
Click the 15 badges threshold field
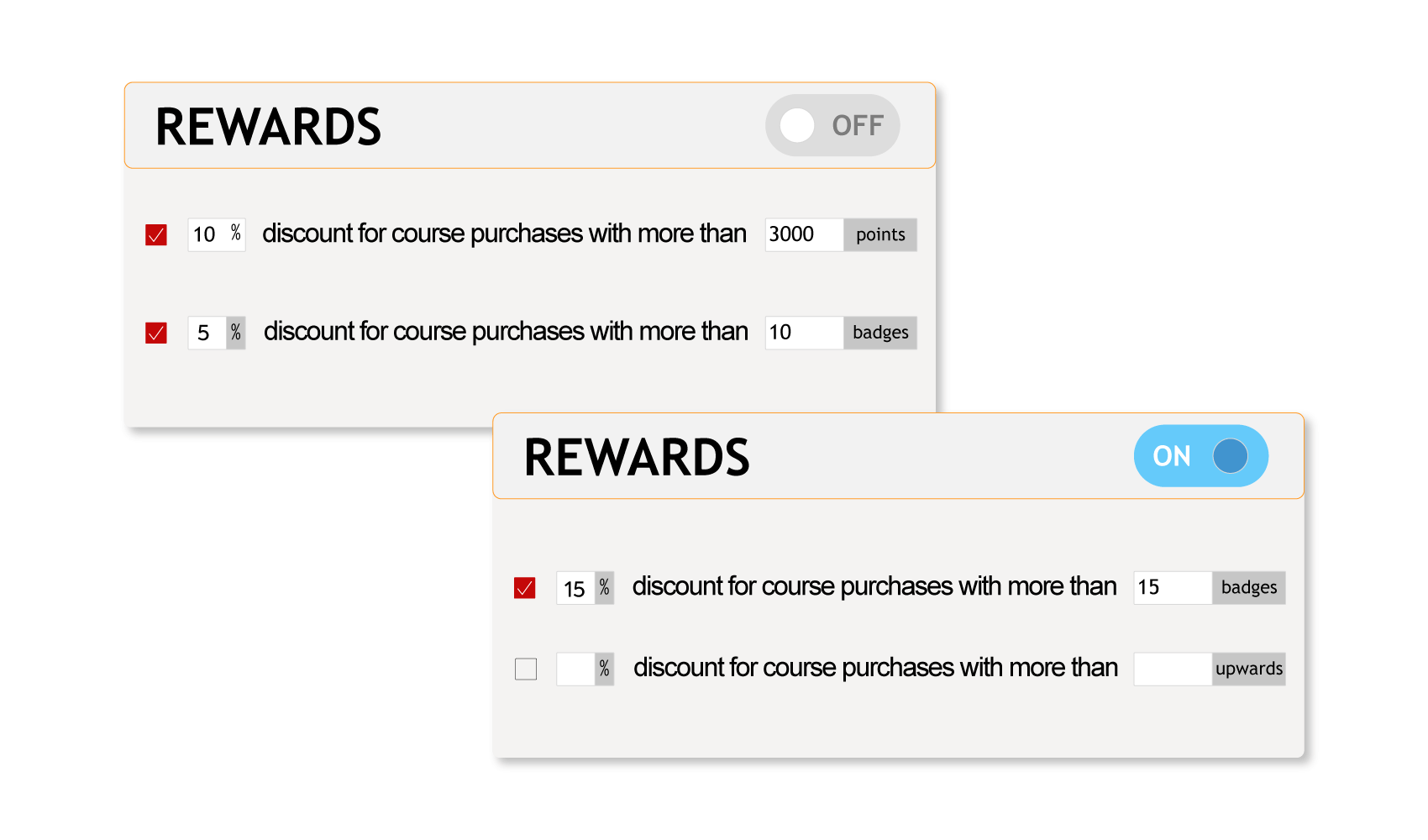click(x=1172, y=587)
